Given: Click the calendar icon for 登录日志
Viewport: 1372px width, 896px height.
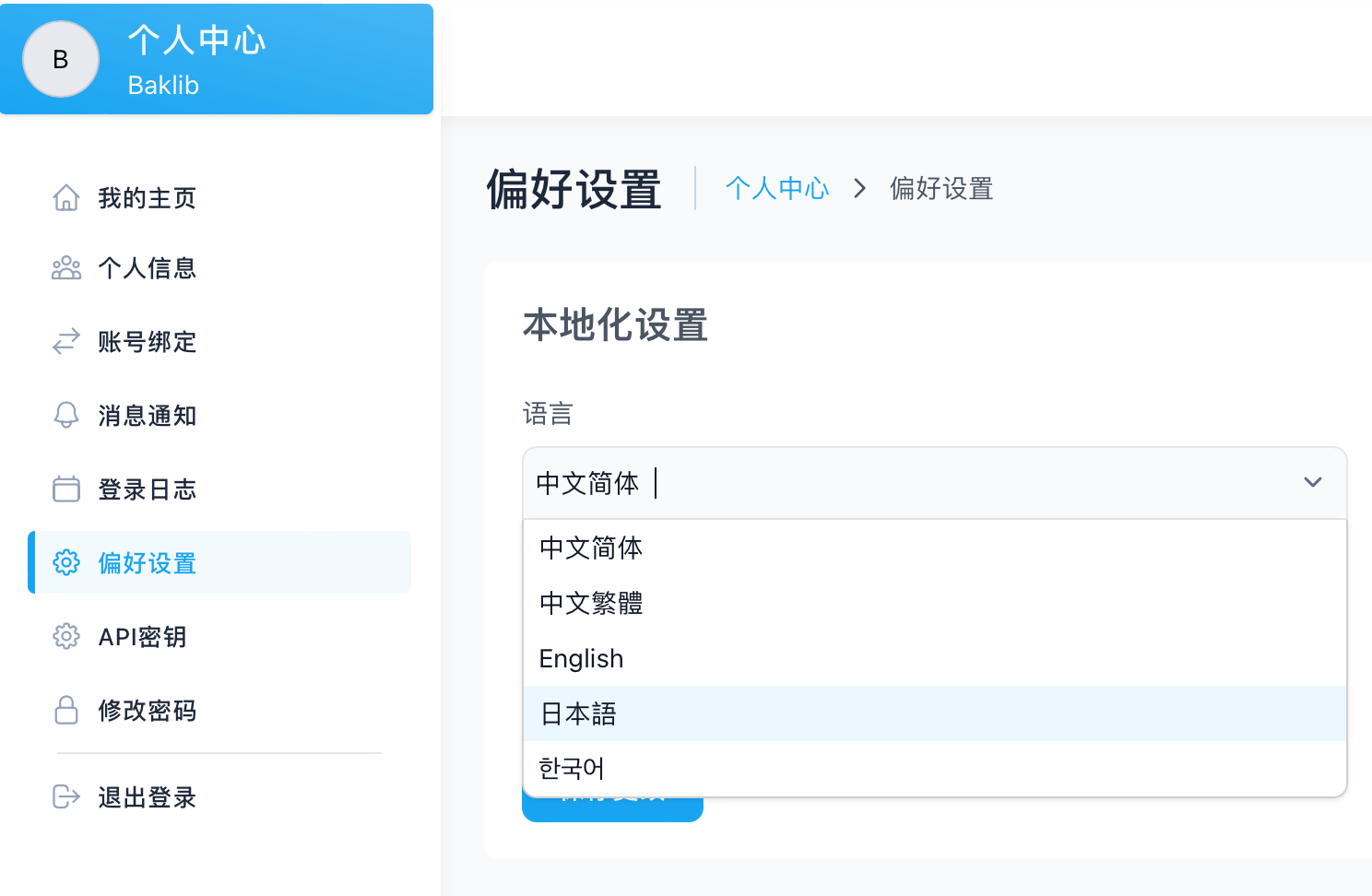Looking at the screenshot, I should pyautogui.click(x=66, y=489).
